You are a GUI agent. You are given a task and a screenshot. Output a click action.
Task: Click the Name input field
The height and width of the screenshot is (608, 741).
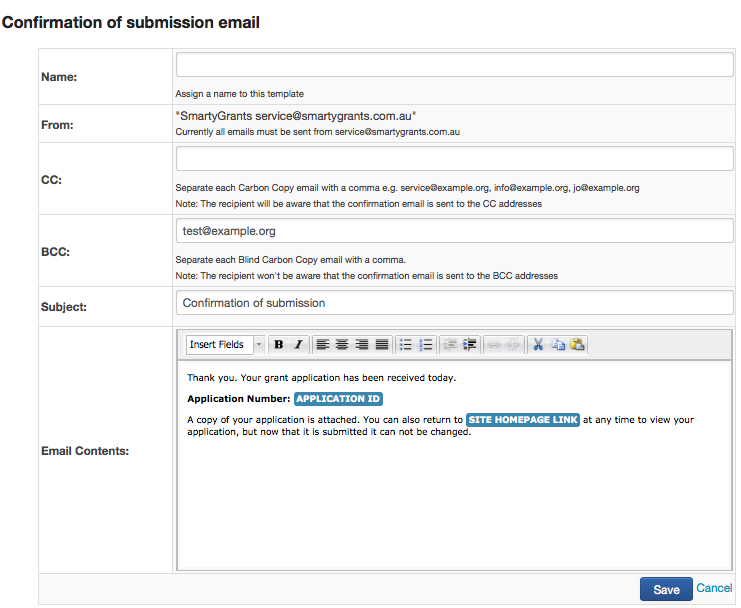click(455, 65)
